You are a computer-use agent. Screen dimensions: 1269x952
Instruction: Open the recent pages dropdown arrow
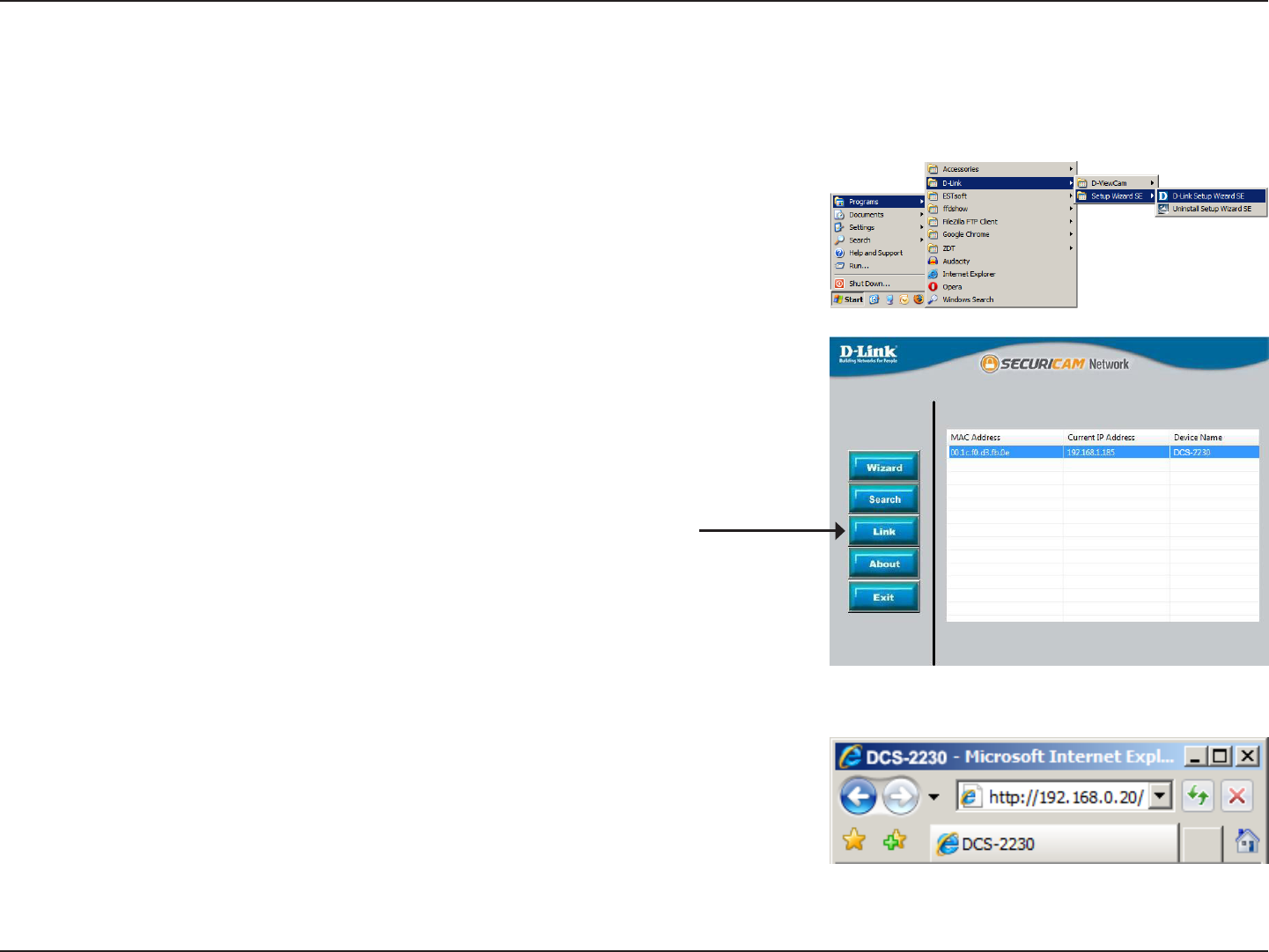point(933,798)
